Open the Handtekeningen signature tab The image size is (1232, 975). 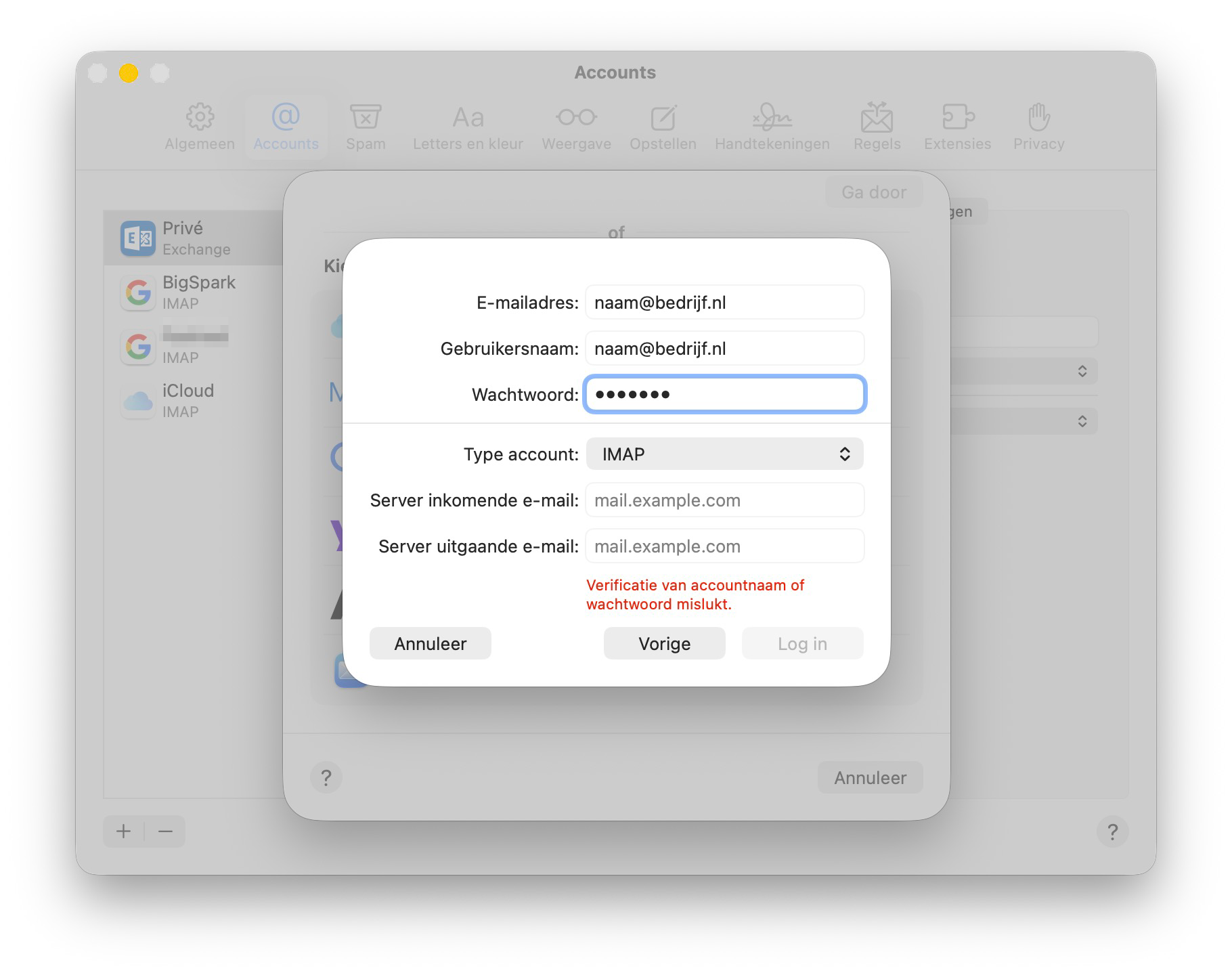(772, 127)
